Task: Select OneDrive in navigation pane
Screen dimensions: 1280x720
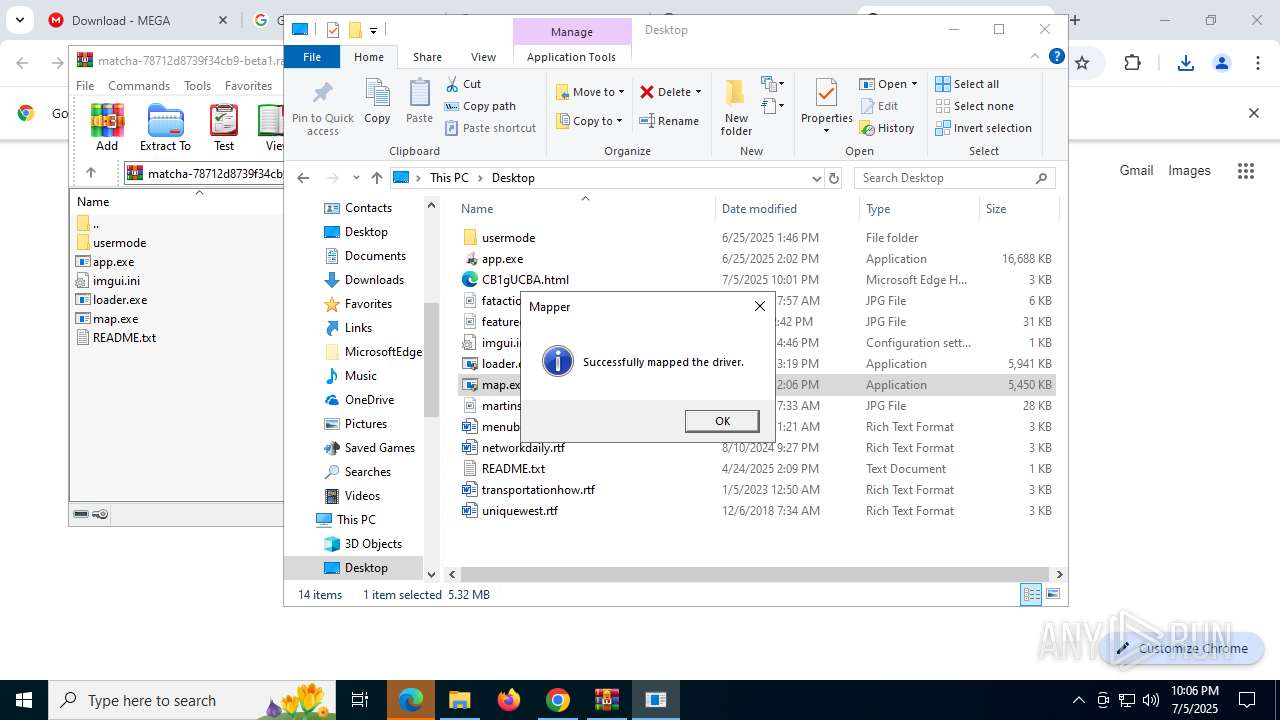Action: (369, 400)
